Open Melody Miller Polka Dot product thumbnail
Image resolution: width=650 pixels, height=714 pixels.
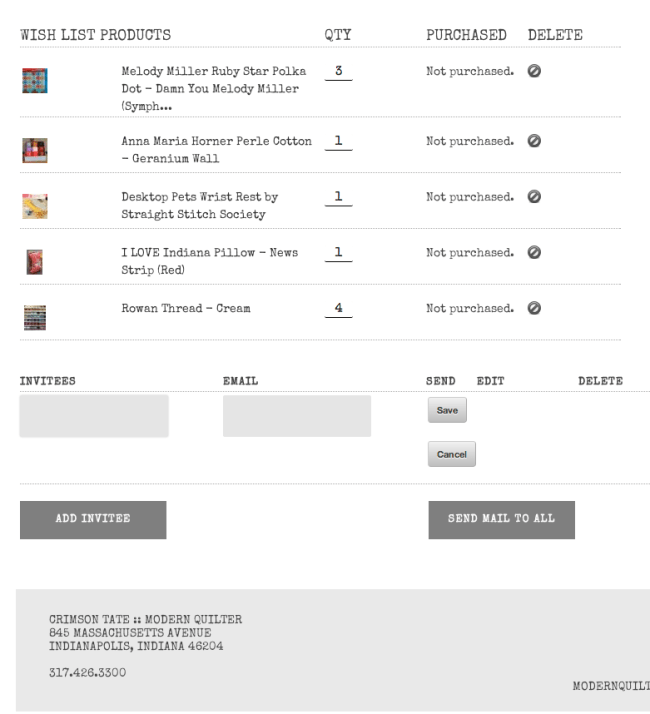pos(34,82)
